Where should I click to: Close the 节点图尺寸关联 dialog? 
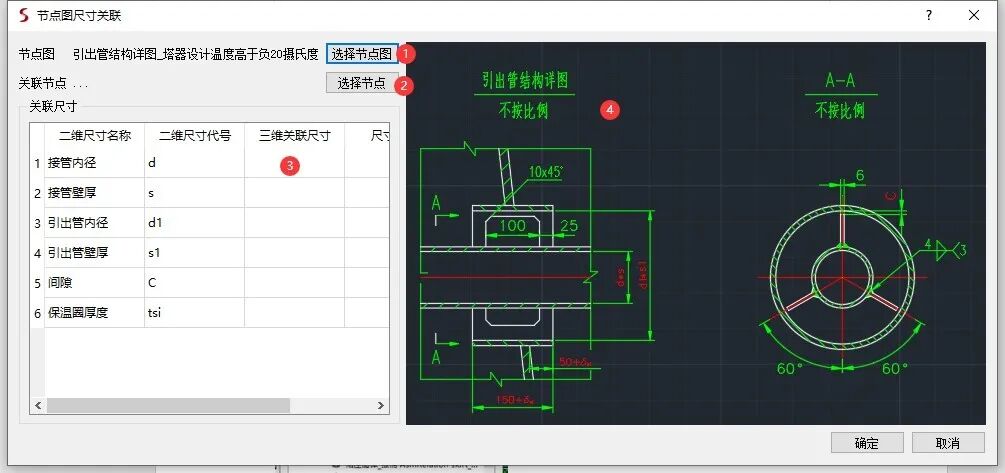pos(974,15)
